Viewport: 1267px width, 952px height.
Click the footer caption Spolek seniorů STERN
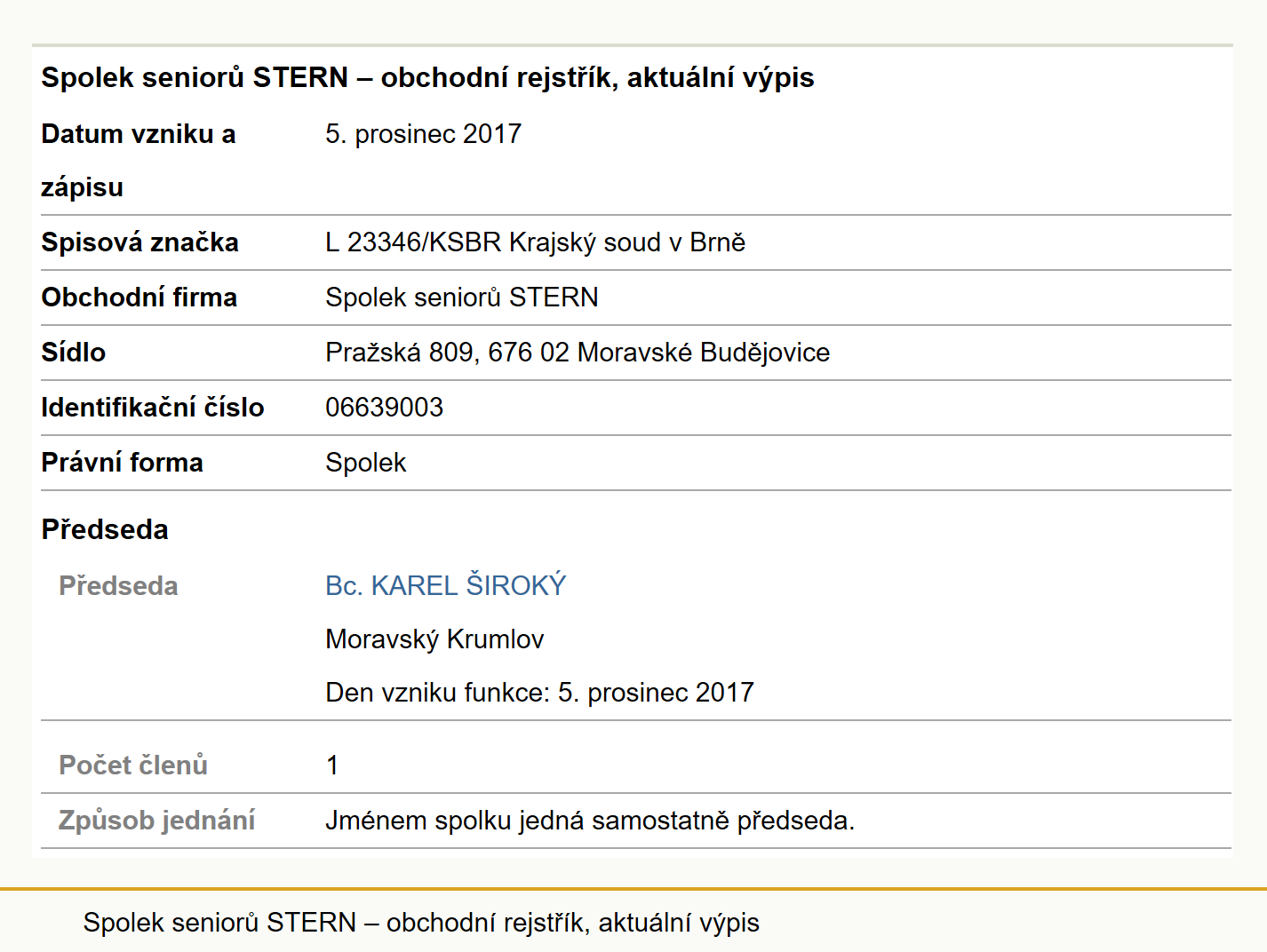coord(421,923)
